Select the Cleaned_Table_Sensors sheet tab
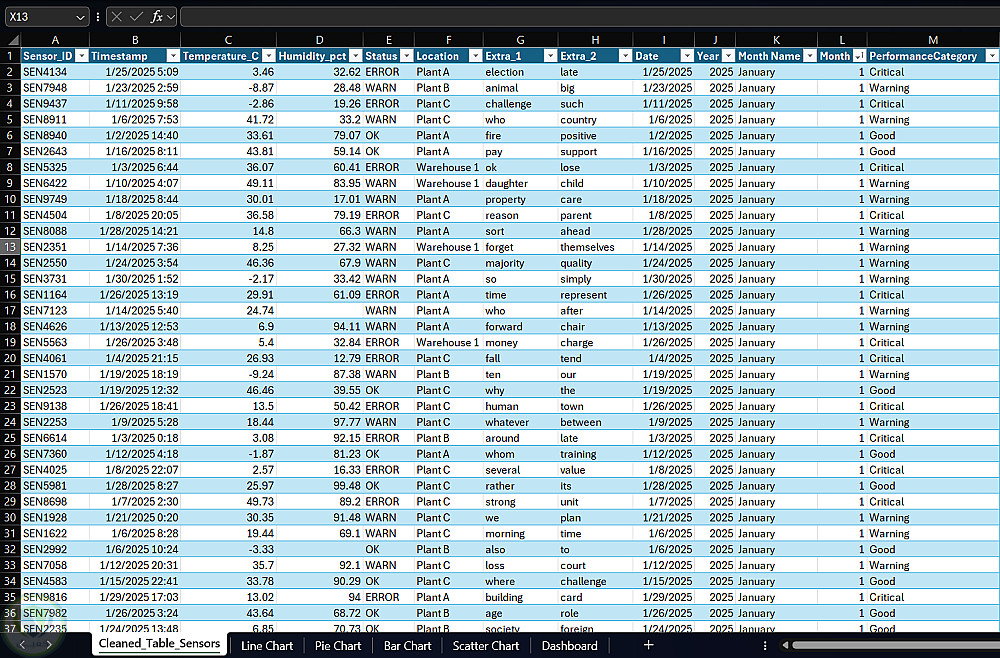Viewport: 1000px width, 658px height. coord(159,644)
